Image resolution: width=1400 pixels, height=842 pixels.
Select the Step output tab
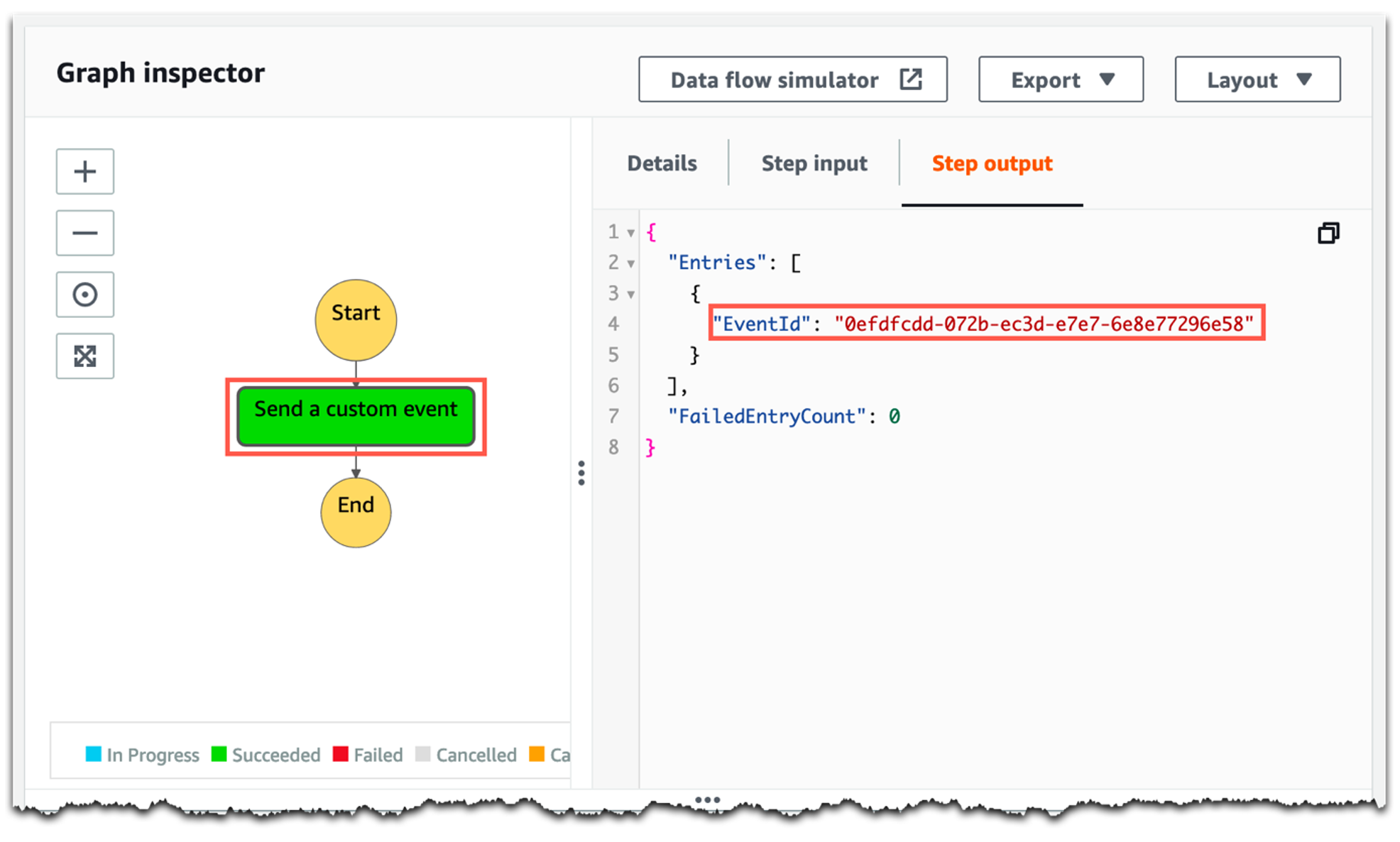pos(992,163)
